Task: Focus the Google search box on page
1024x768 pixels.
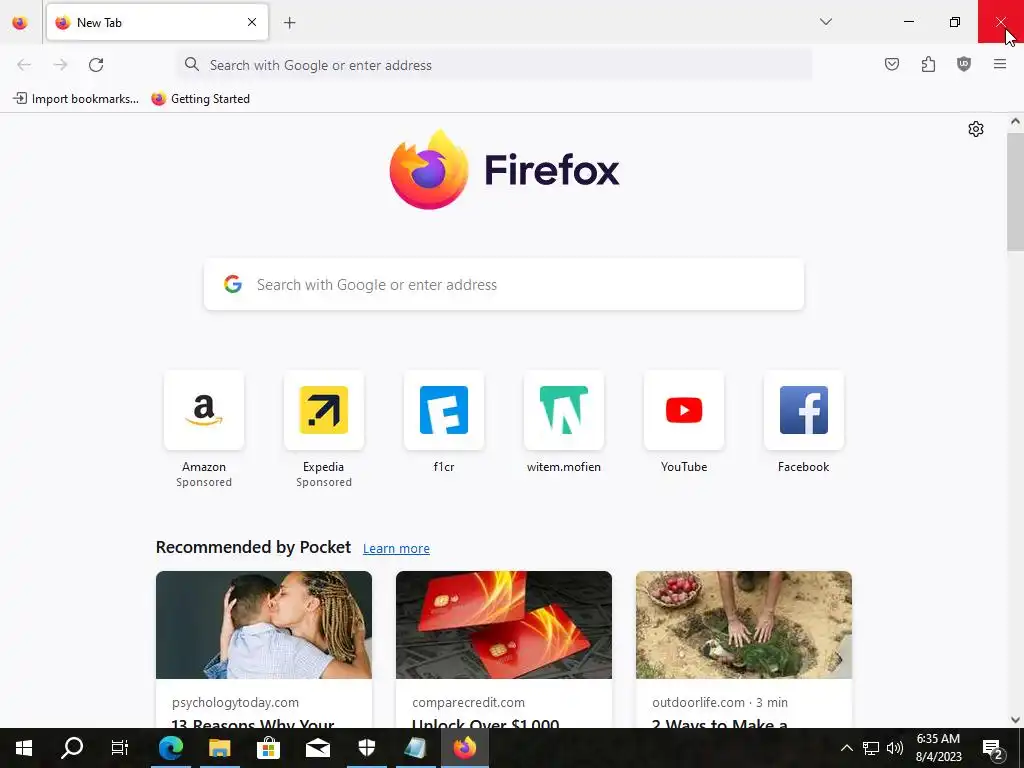Action: (x=504, y=285)
